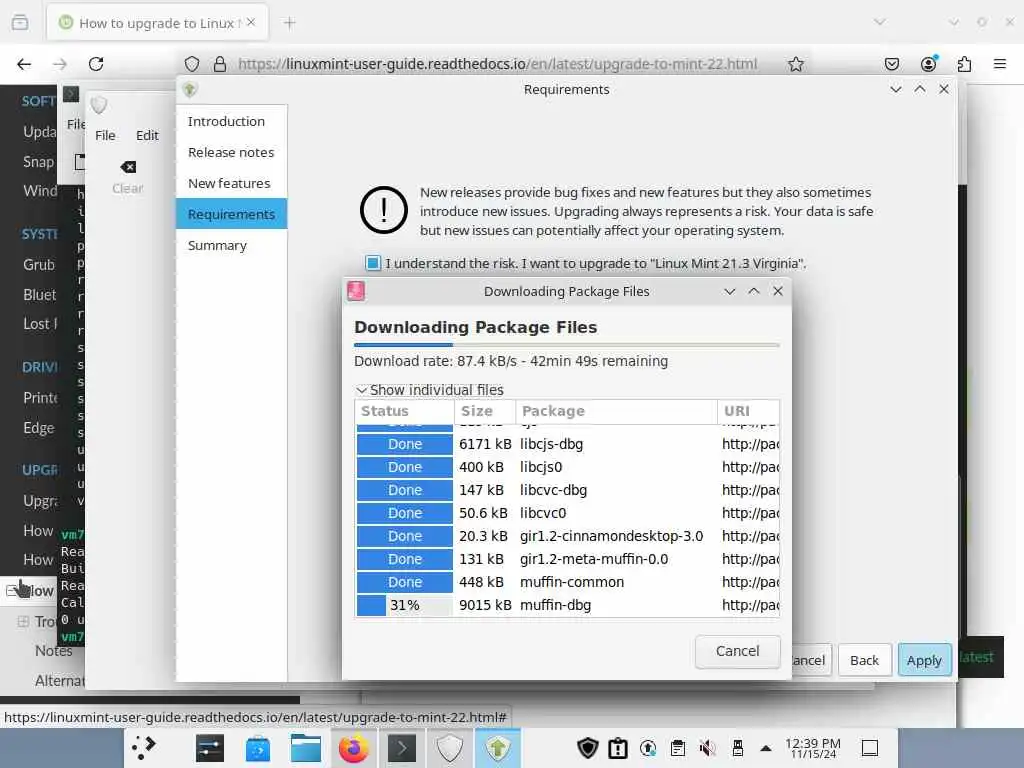
Task: Click the 31% muffin-dbg progress cell
Action: (x=404, y=605)
